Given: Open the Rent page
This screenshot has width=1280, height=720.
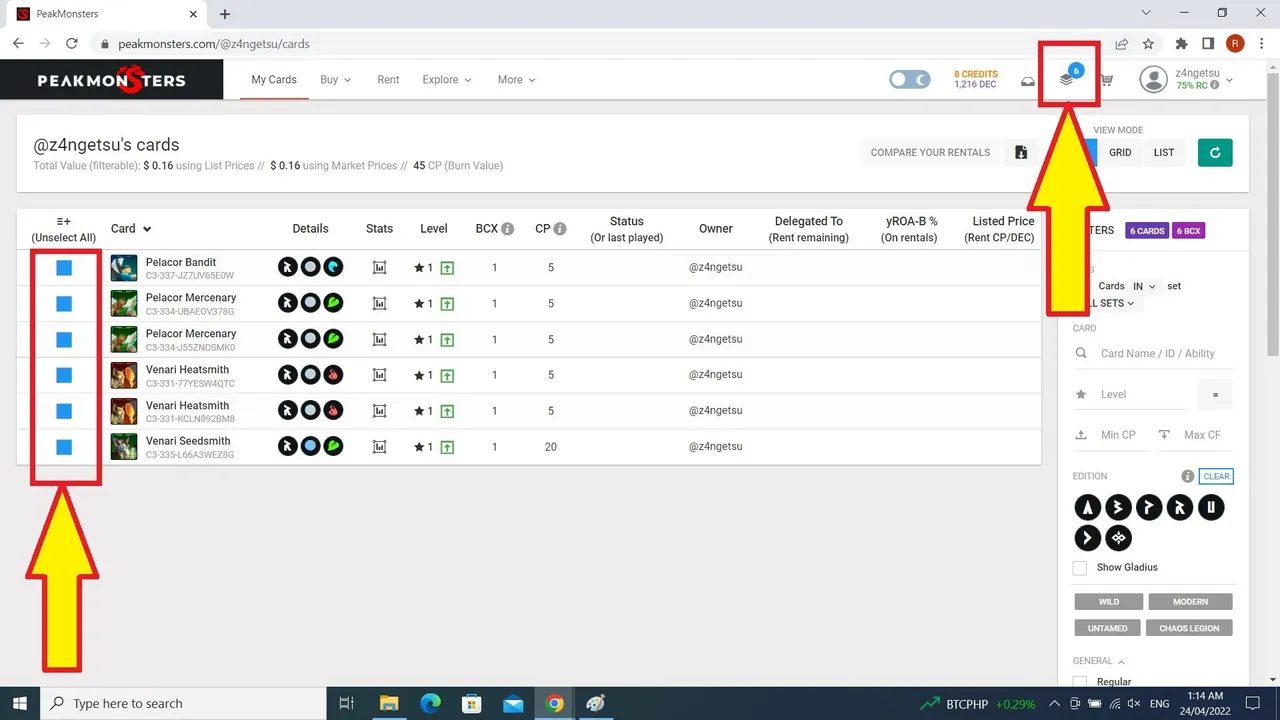Looking at the screenshot, I should [388, 80].
